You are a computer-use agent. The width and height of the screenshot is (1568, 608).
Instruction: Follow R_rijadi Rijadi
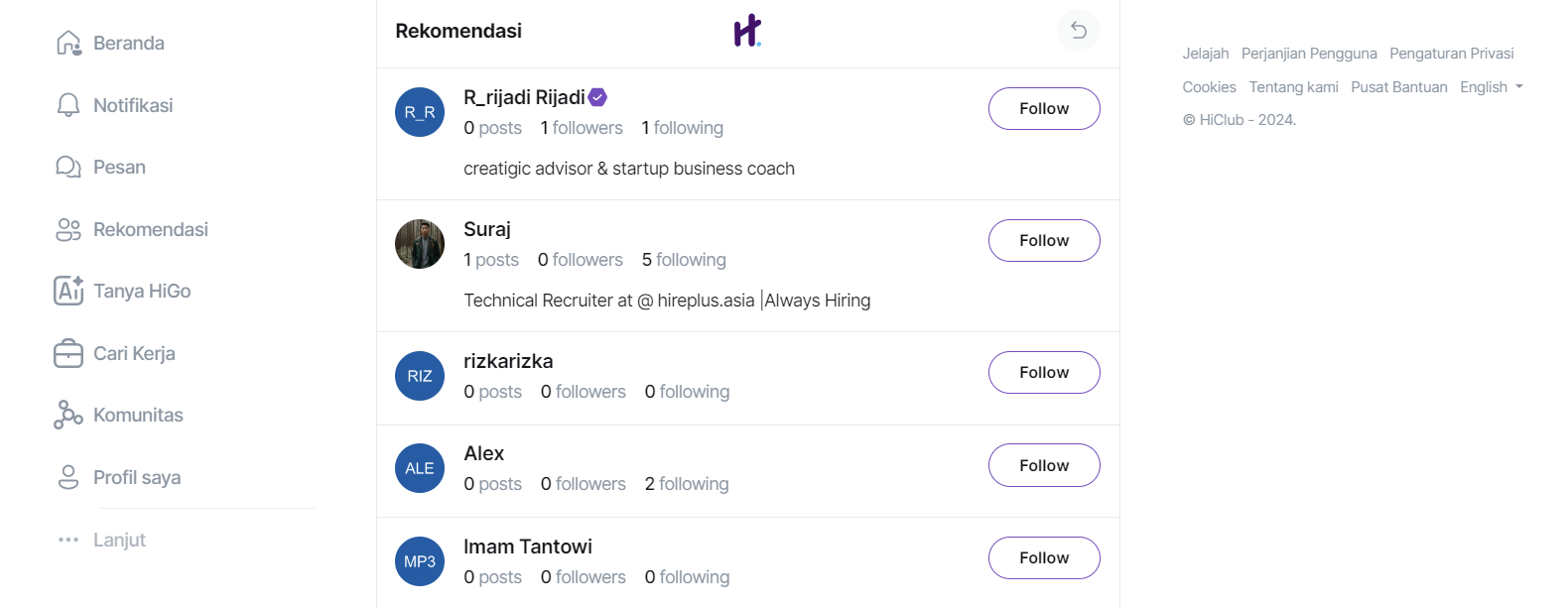(1044, 108)
